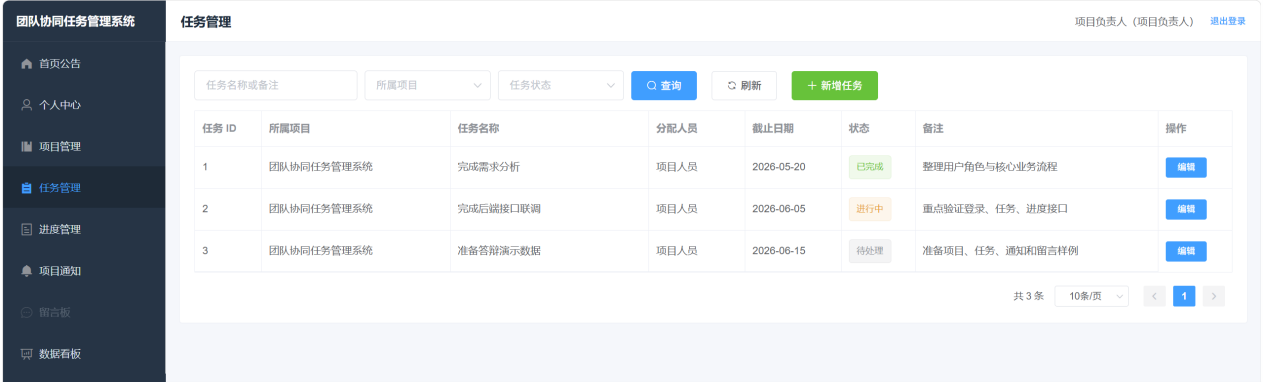Click the 刷新 refresh button
The image size is (1263, 382).
click(744, 86)
